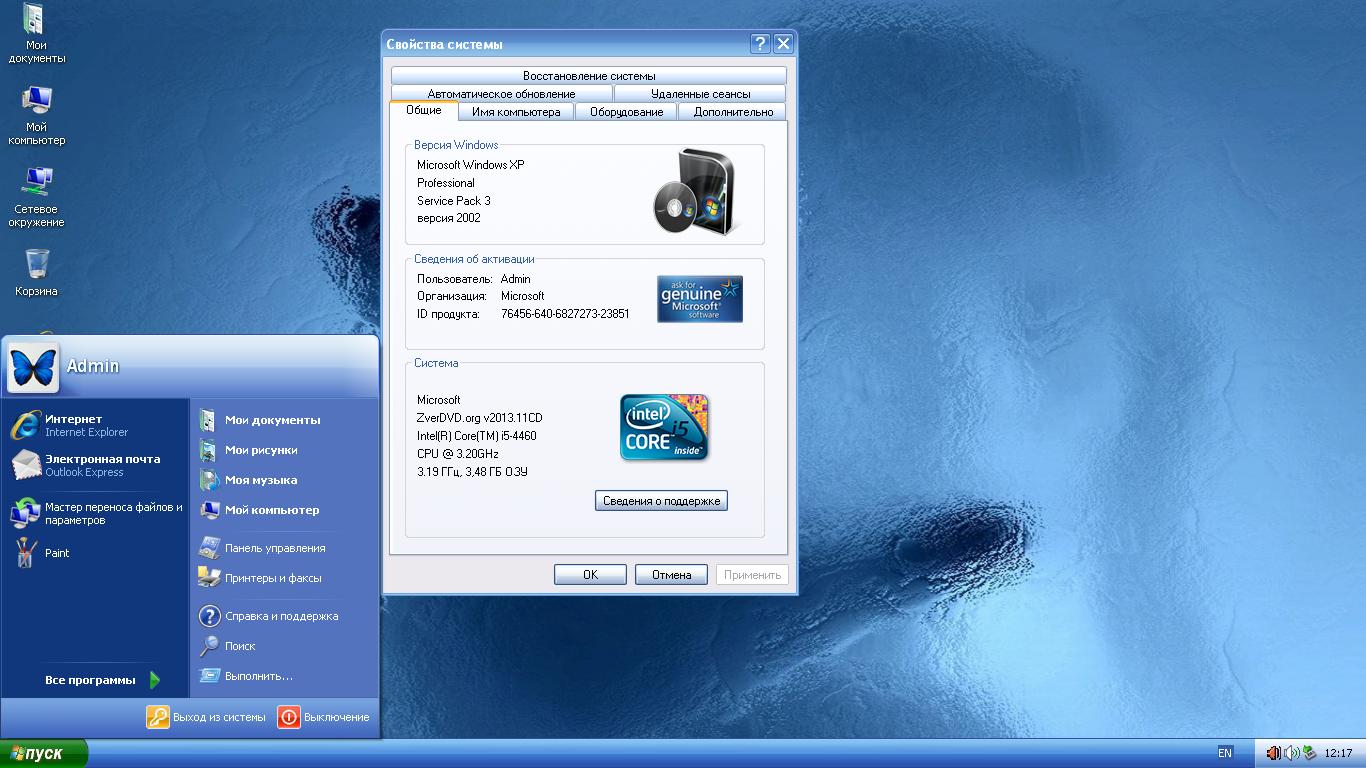Open Поиск search from the Start menu
This screenshot has width=1366, height=768.
click(284, 646)
